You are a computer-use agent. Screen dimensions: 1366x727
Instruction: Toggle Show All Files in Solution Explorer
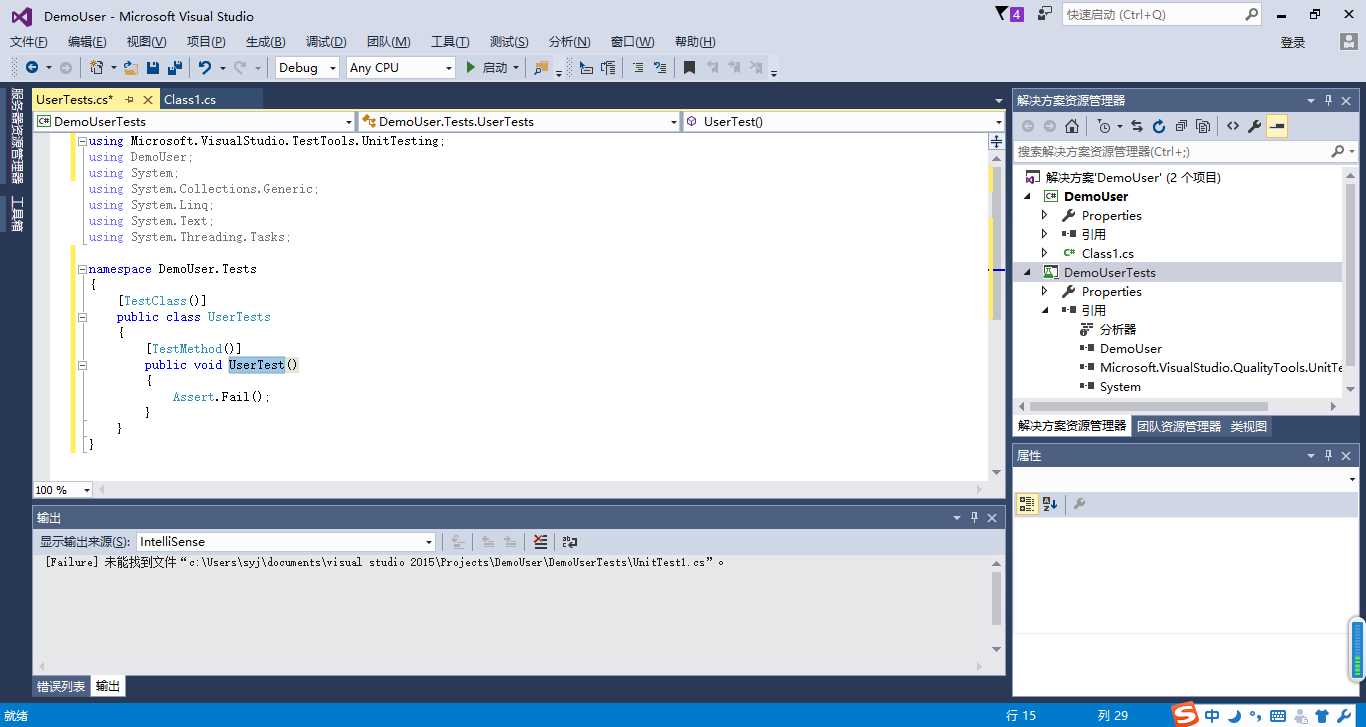(x=1203, y=126)
